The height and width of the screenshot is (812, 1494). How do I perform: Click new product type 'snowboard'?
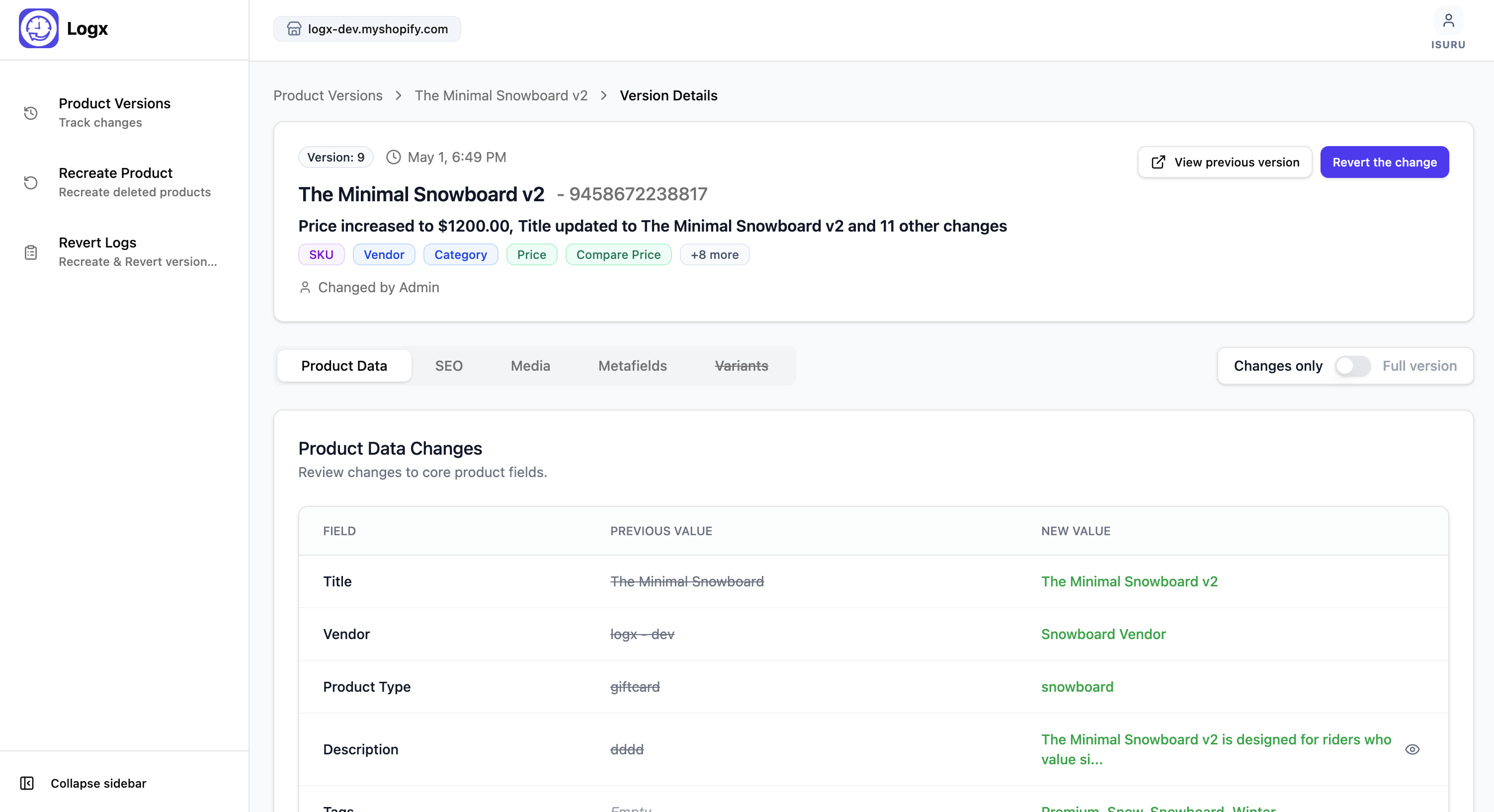[1077, 687]
